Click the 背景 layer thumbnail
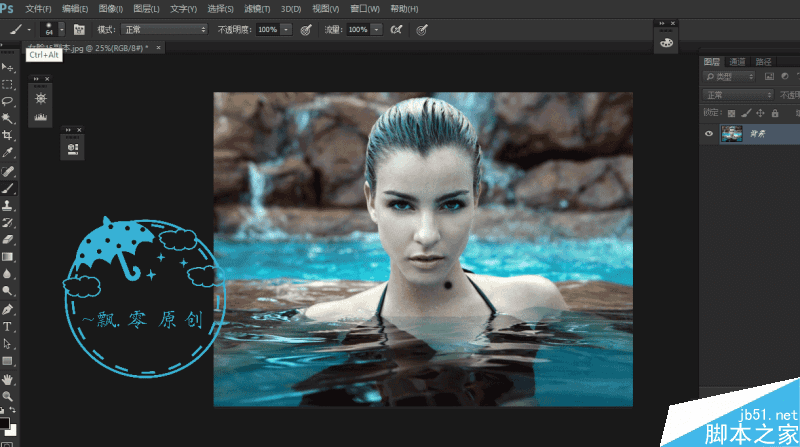800x447 pixels. coord(732,133)
